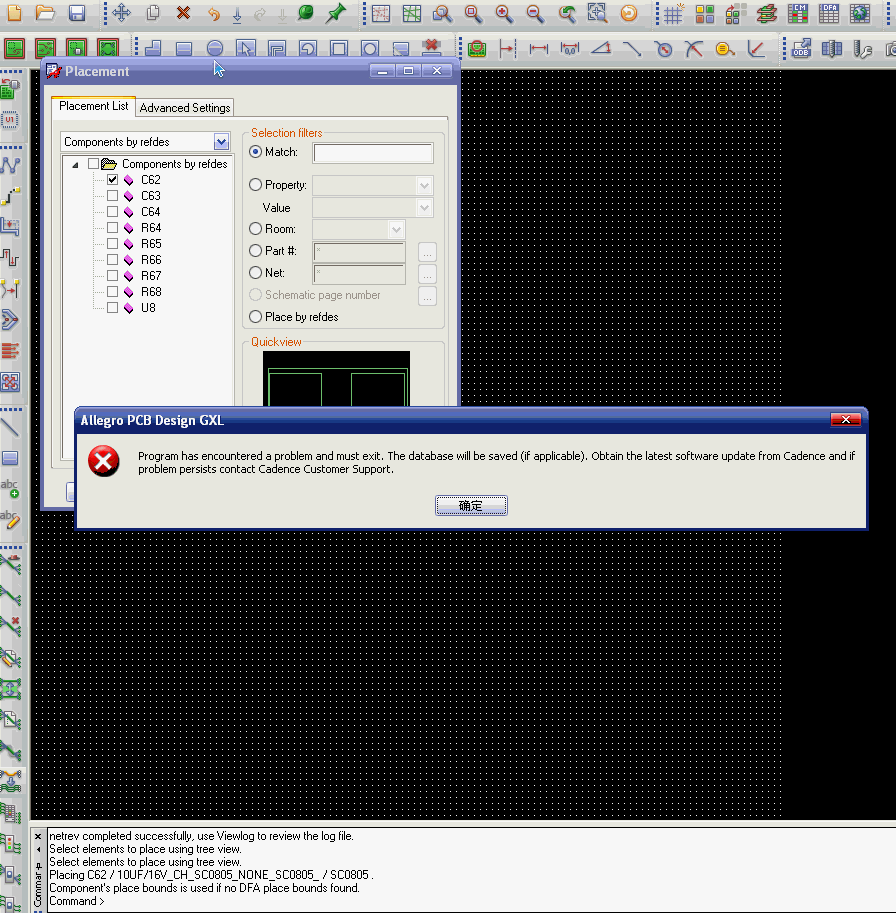Click the Copy tool icon
Screen dimensions: 896x913
pyautogui.click(x=153, y=12)
